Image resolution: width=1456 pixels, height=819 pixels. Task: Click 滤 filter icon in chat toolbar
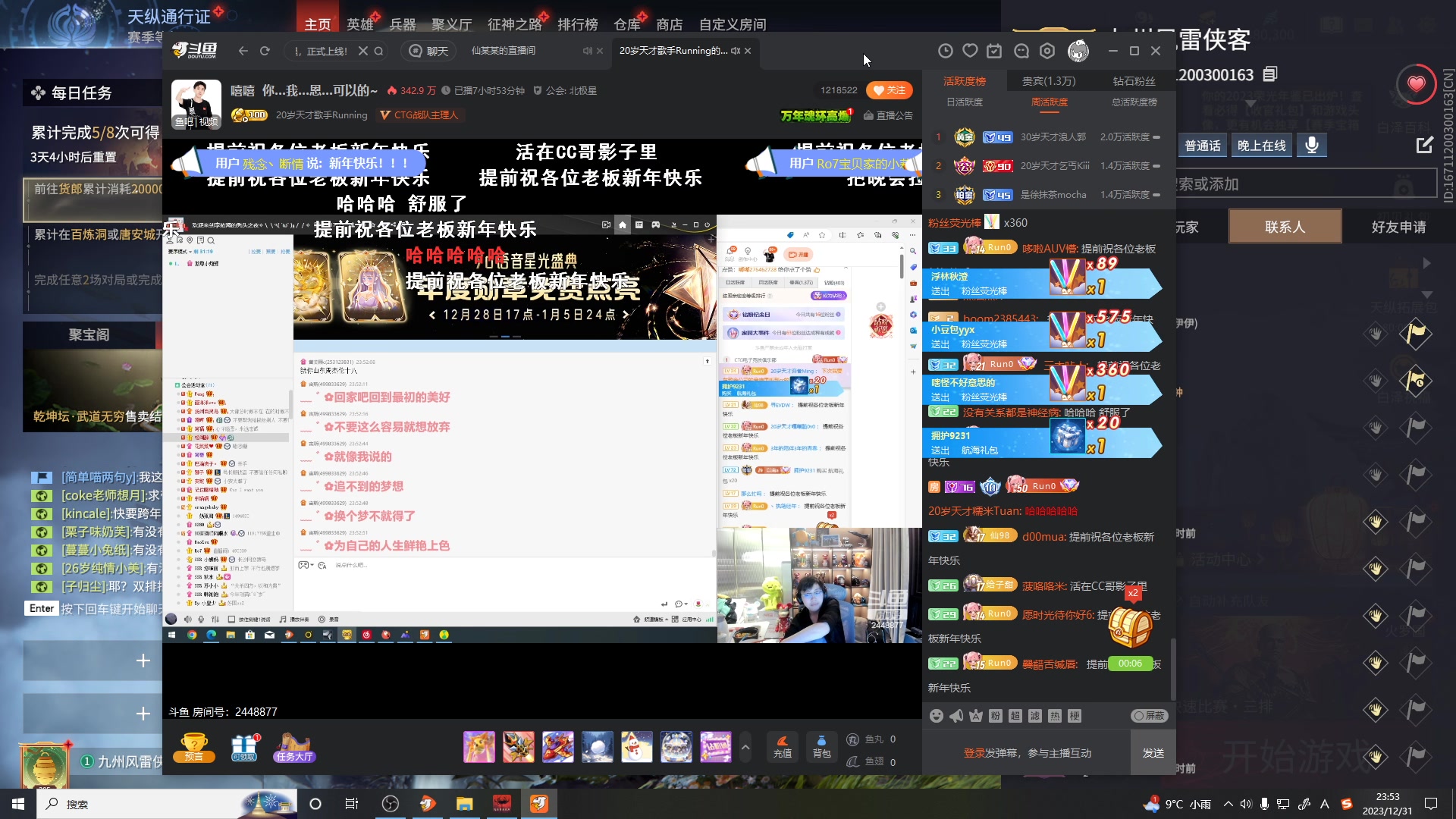point(1035,716)
